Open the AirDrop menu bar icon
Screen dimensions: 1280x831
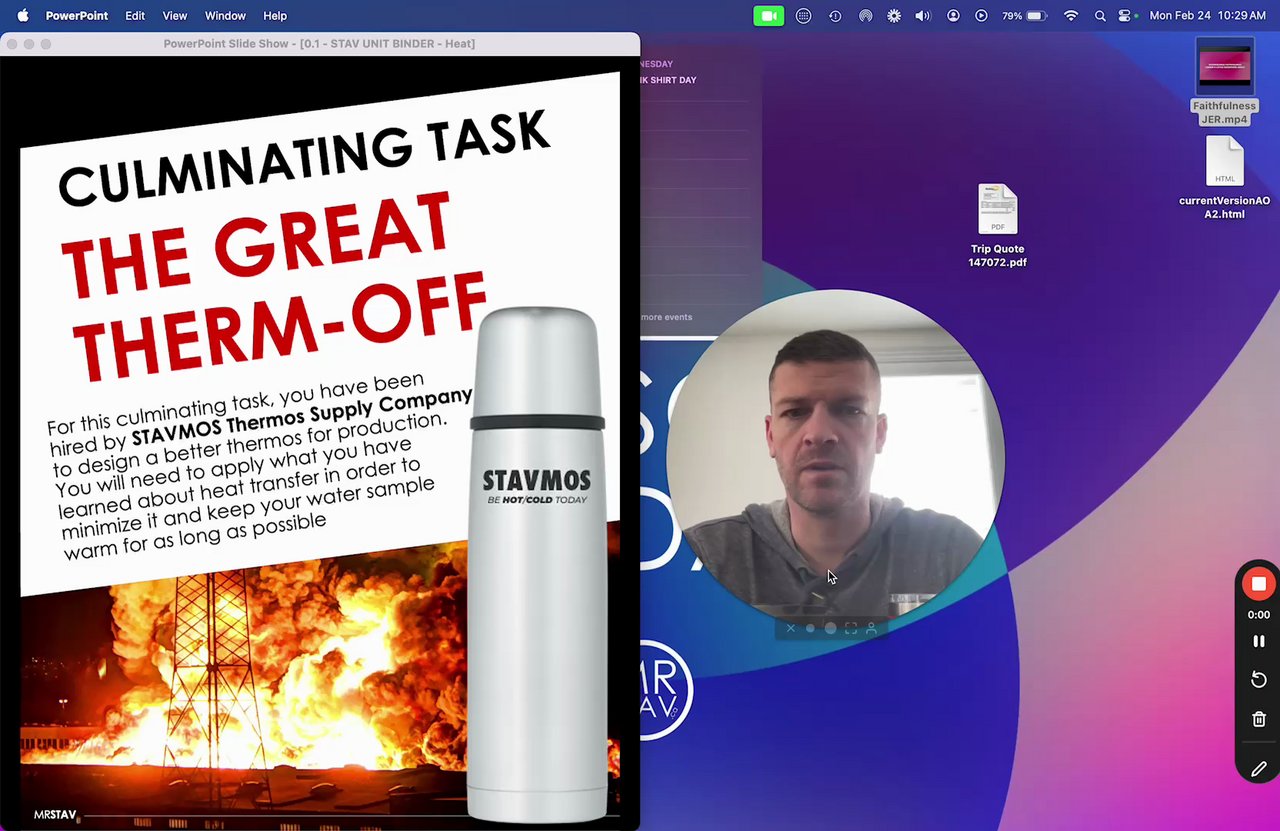865,16
